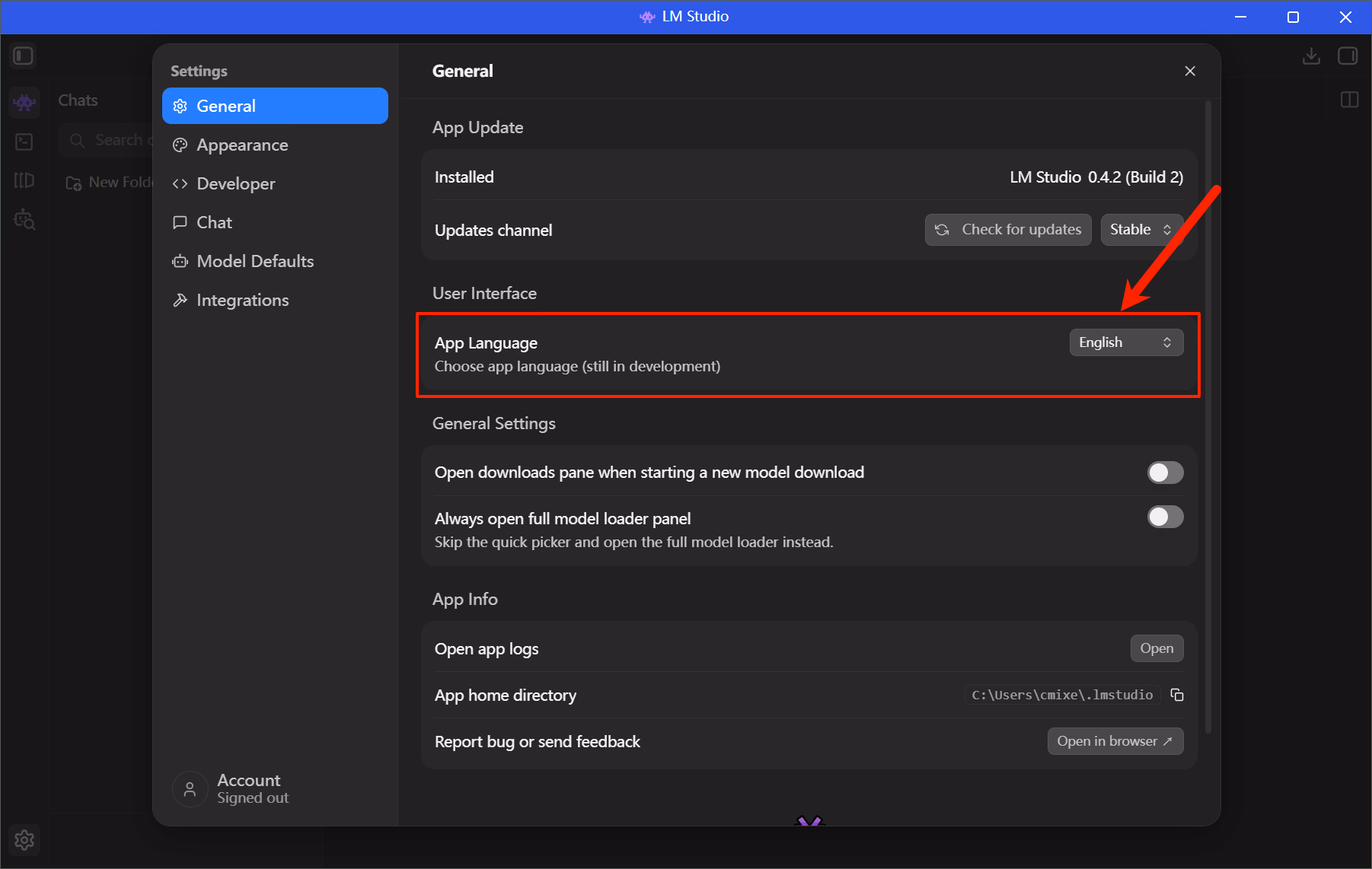Click the 'General Settings' section heading
1372x869 pixels.
(494, 424)
